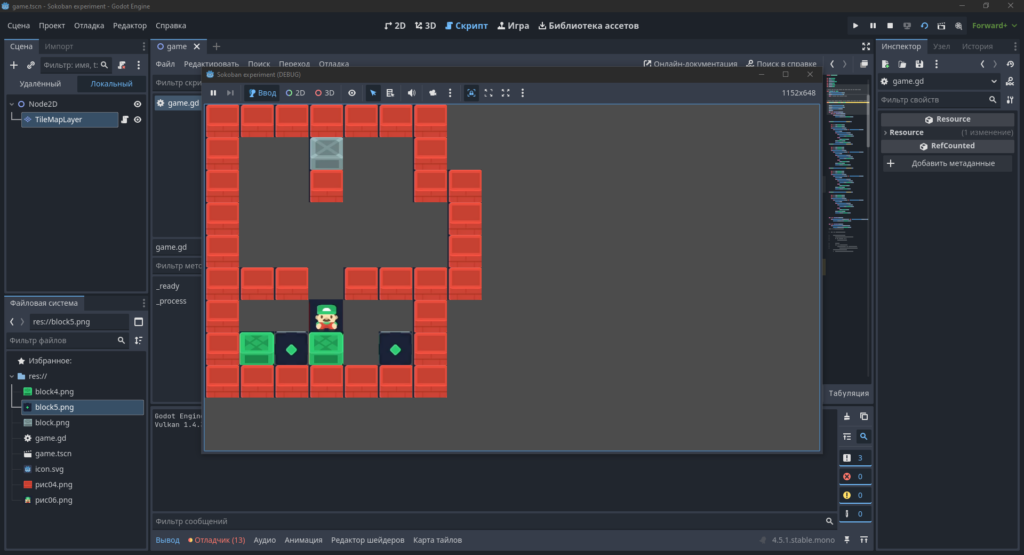Open the Проект menu
The width and height of the screenshot is (1024, 555).
(52, 25)
